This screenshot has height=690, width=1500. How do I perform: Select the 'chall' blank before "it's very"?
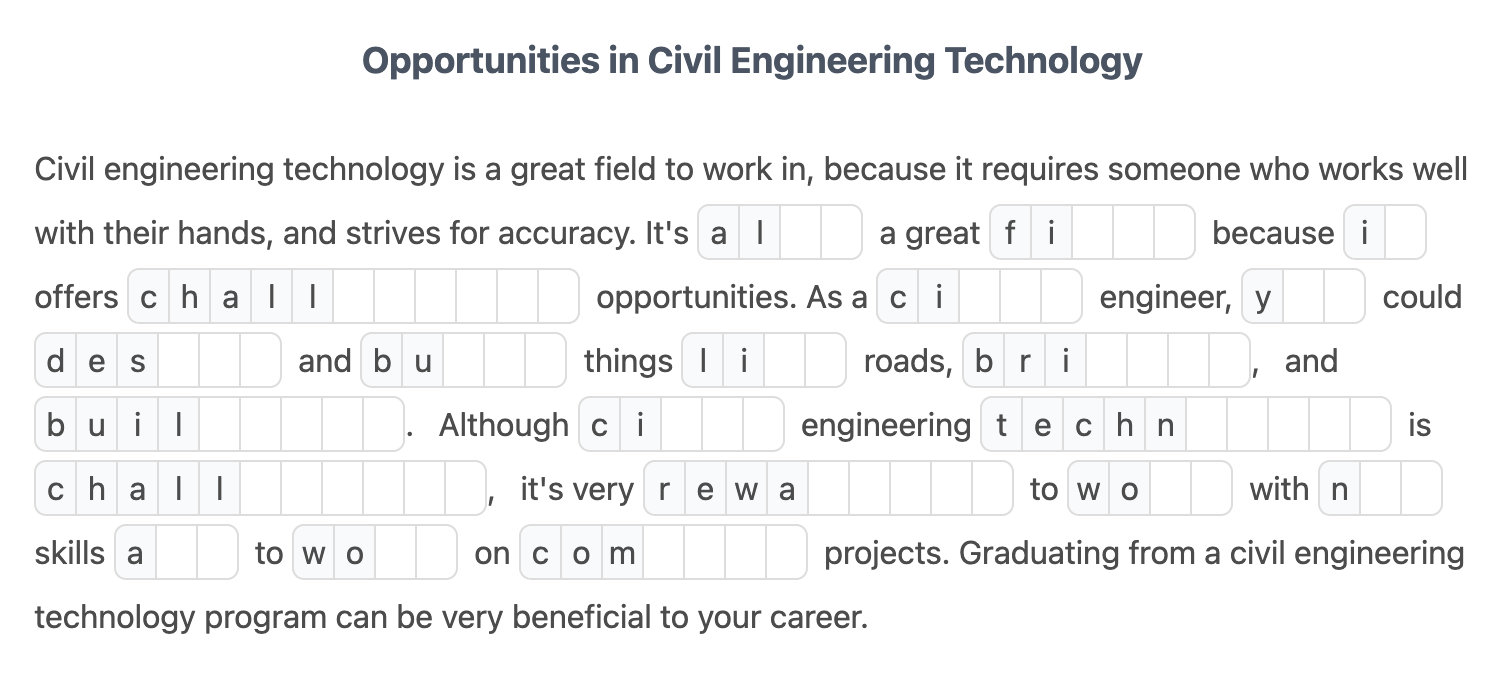261,489
